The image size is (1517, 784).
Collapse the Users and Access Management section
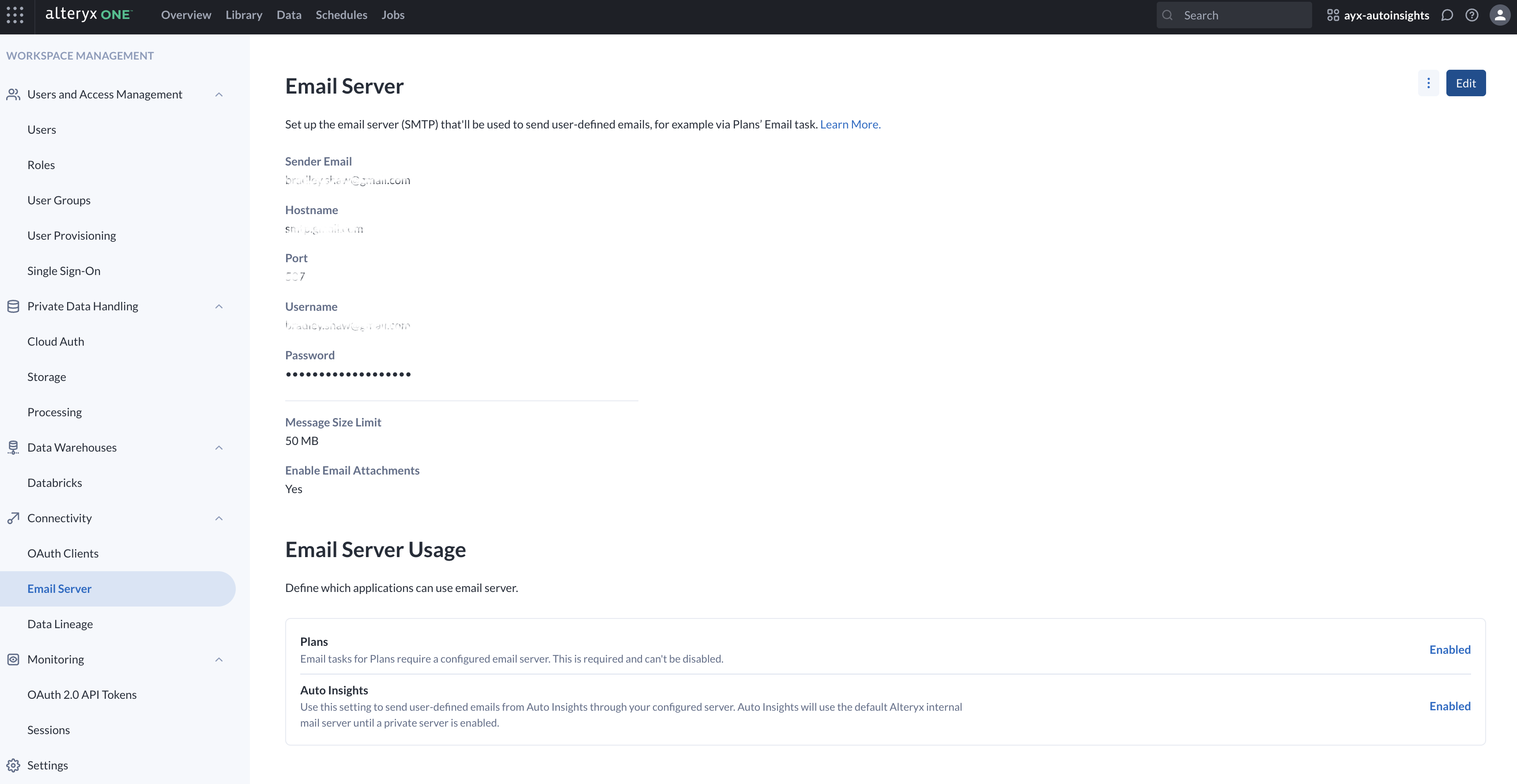219,94
